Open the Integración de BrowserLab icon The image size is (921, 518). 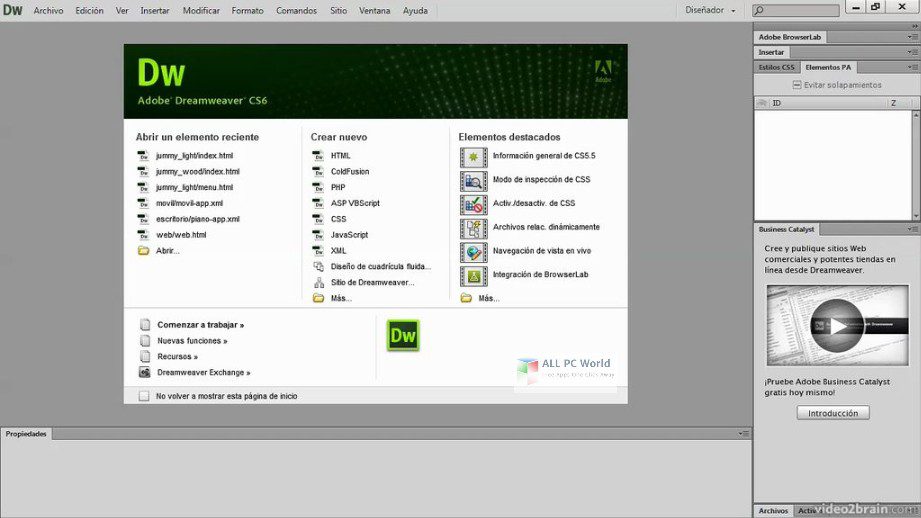coord(473,275)
